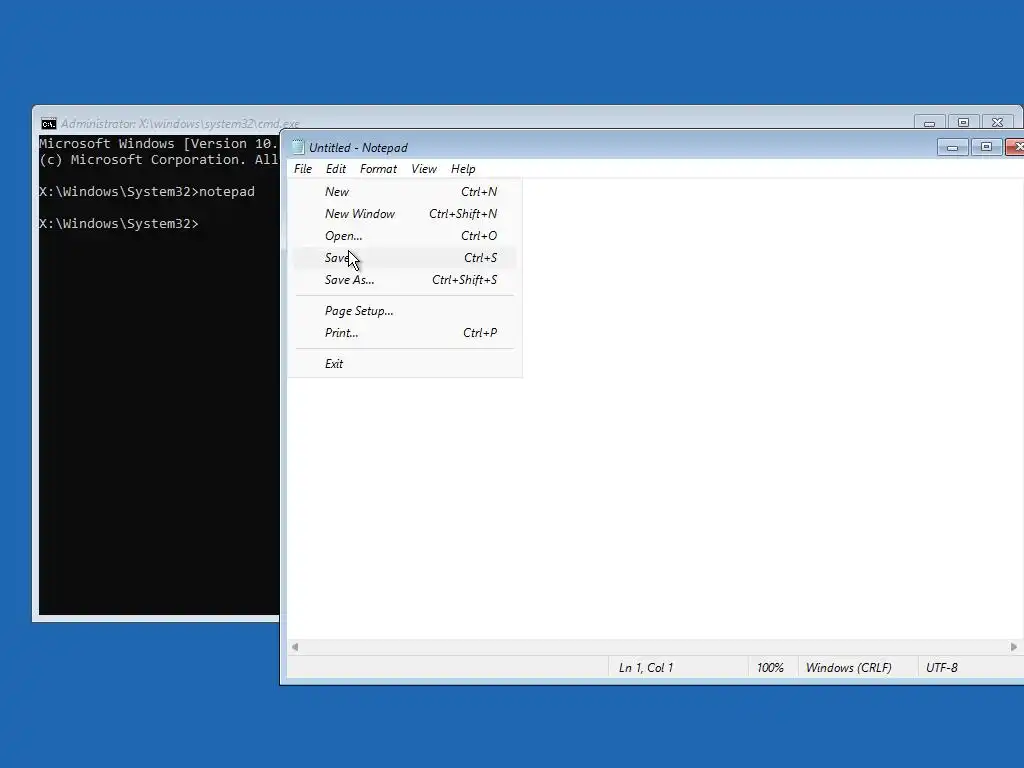Click the right arrow of horizontal scrollbar
Screen dimensions: 1024x768
[x=1013, y=647]
